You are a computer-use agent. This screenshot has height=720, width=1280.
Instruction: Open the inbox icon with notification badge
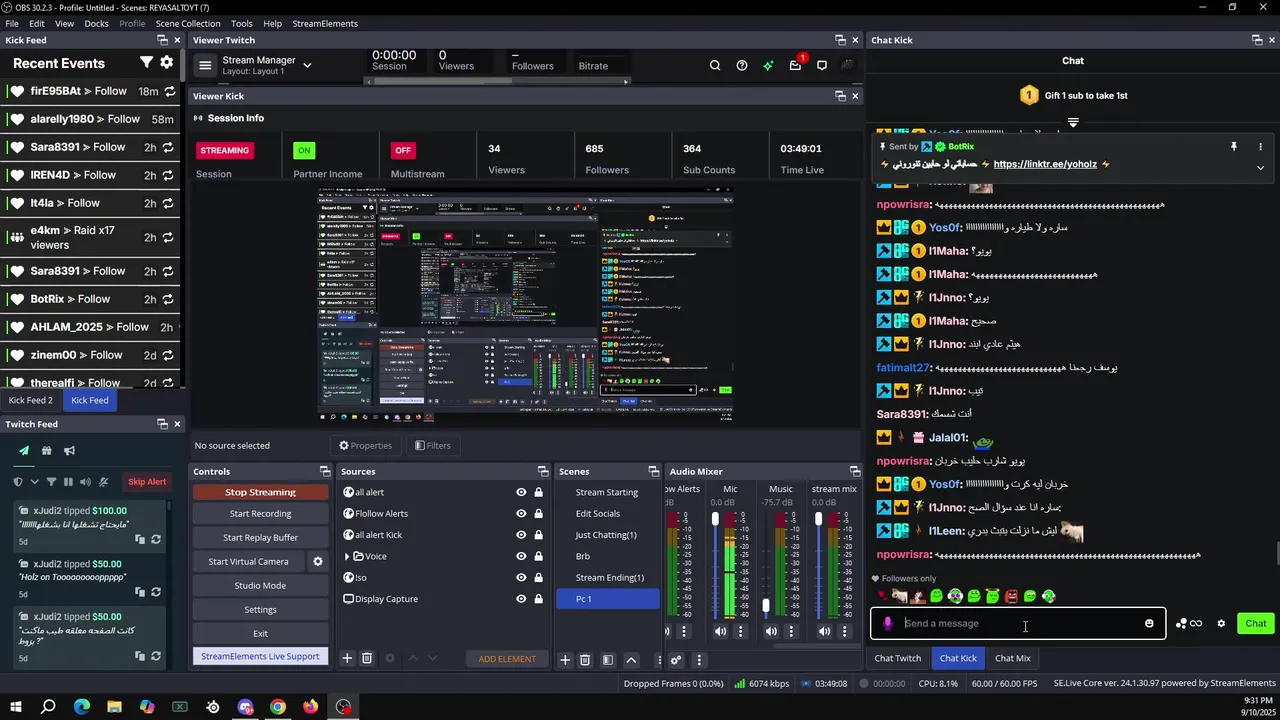tap(796, 65)
